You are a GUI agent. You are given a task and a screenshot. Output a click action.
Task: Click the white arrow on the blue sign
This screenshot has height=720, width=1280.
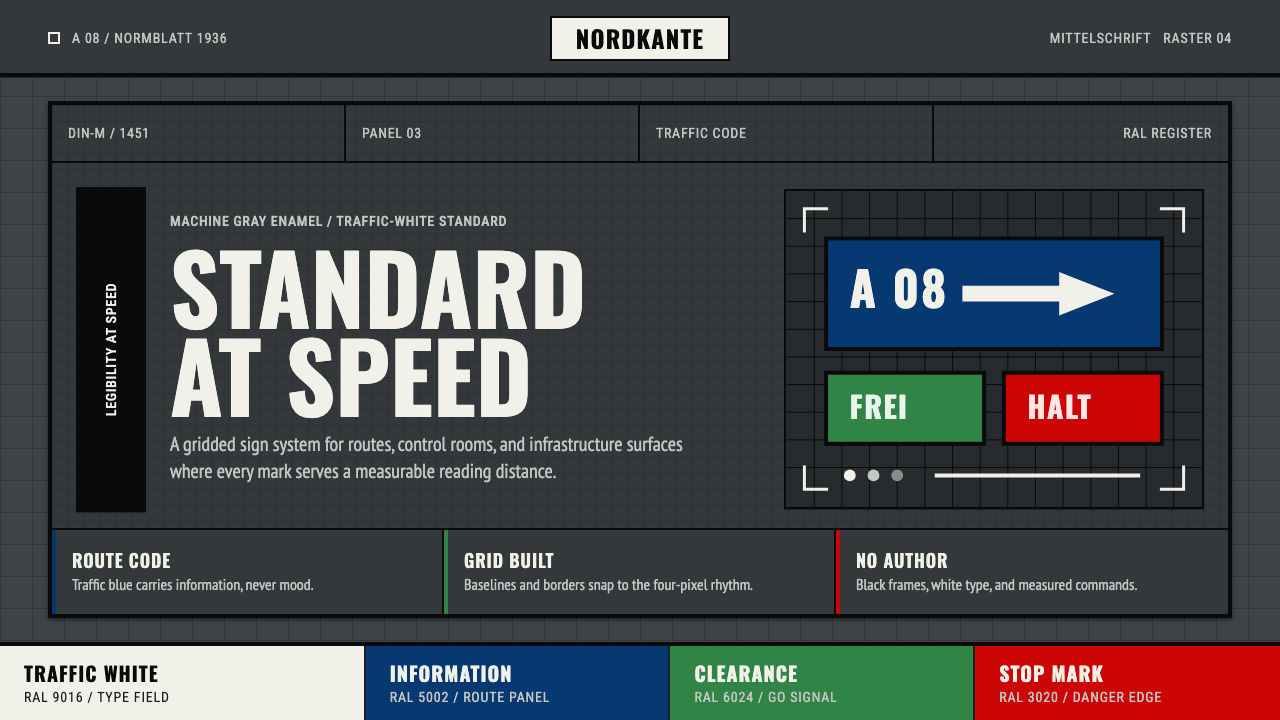coord(1038,293)
